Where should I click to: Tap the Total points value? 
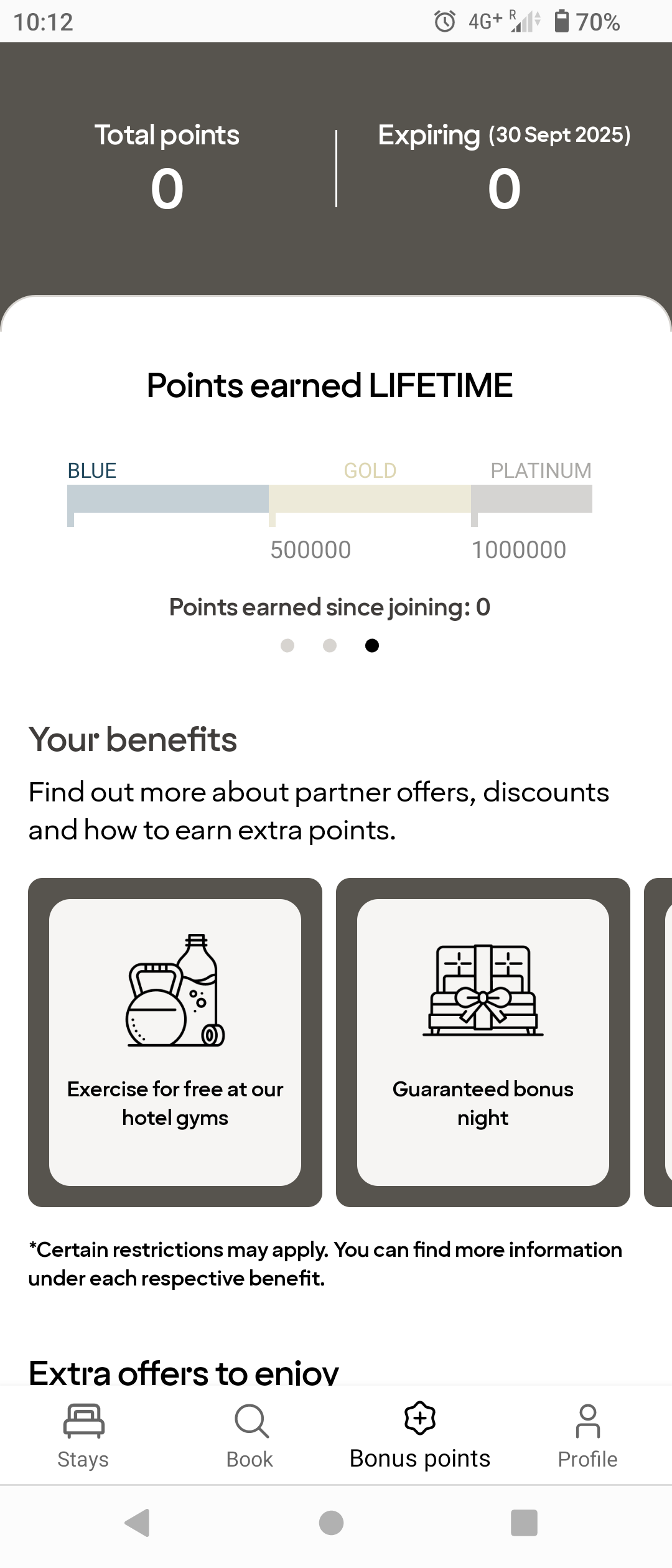click(167, 189)
